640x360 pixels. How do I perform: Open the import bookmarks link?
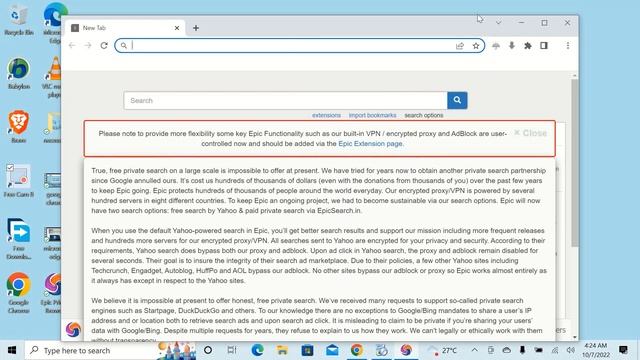[x=372, y=116]
